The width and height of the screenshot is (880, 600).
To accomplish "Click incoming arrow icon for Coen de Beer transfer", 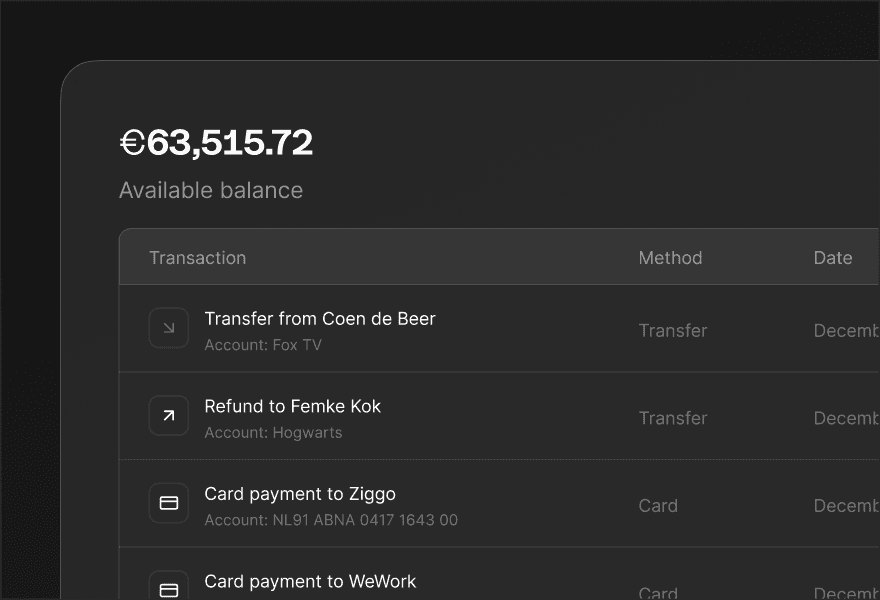I will [x=169, y=328].
